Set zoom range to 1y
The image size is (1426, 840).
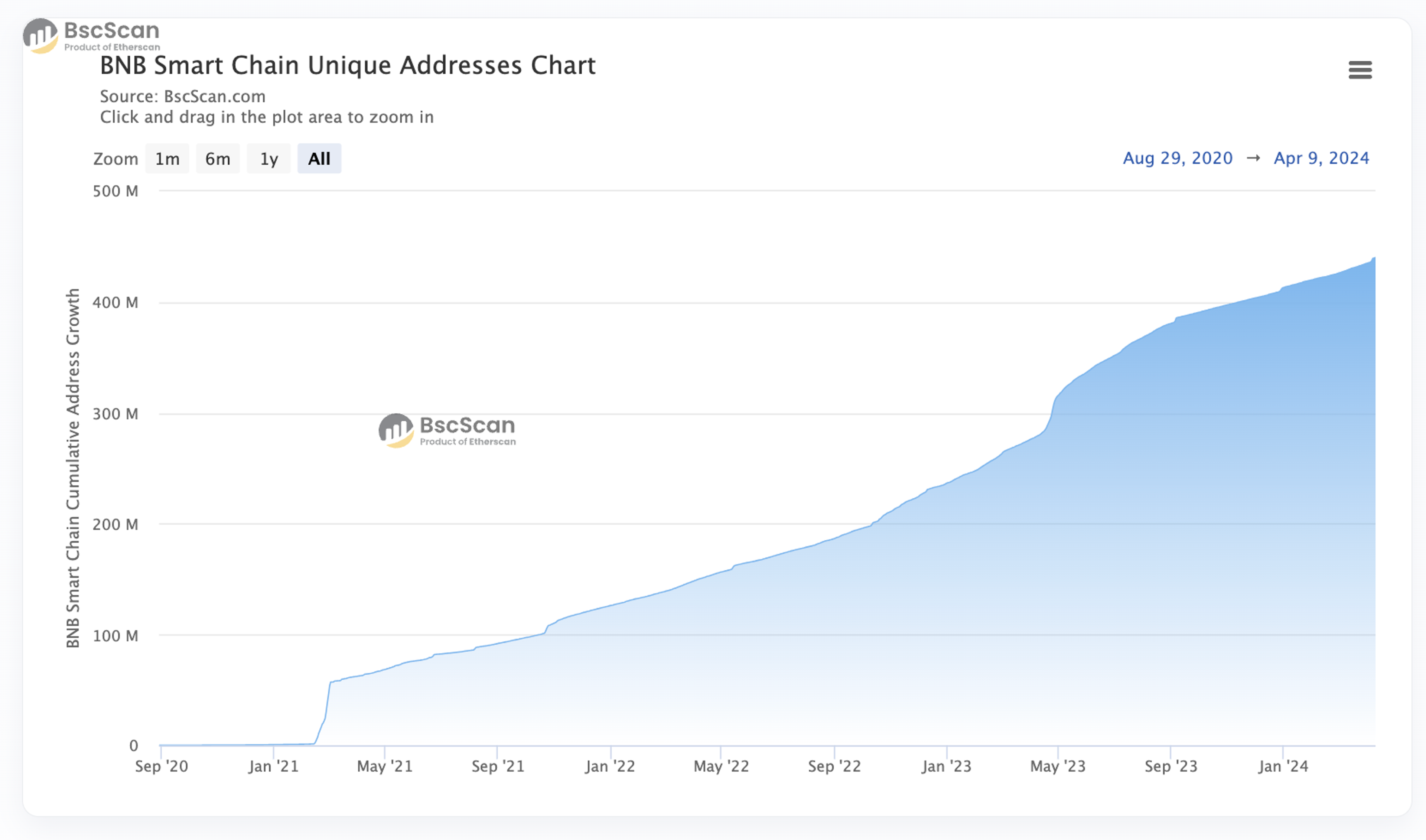point(269,159)
